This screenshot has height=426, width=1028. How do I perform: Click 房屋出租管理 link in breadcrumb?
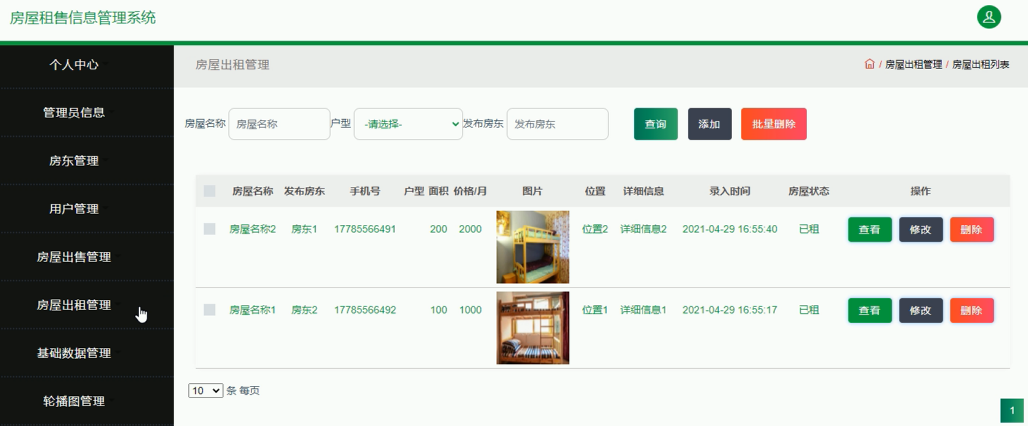(913, 64)
